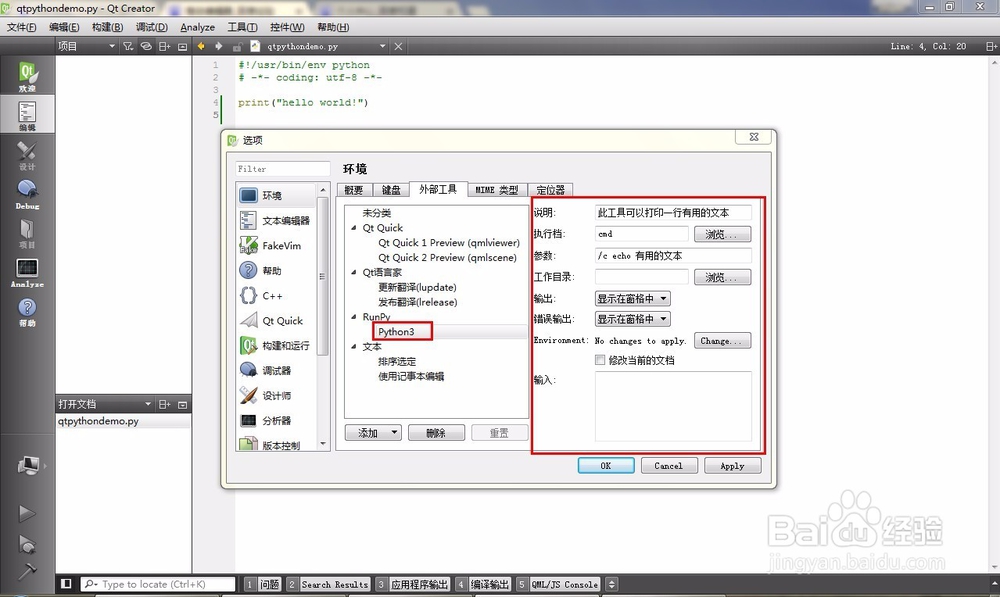
Task: Go forward in navigation history
Action: (x=219, y=46)
